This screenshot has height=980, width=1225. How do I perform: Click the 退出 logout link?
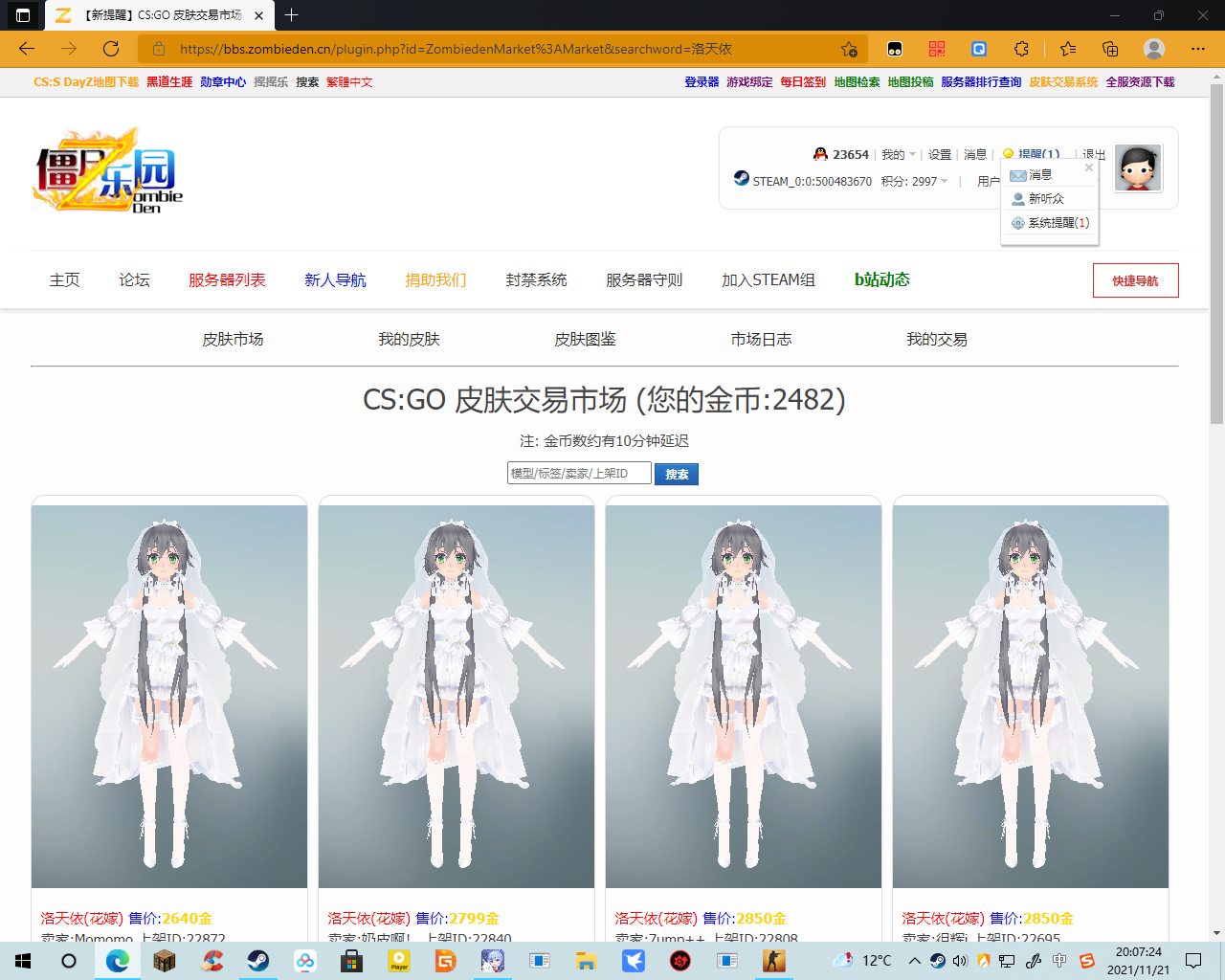1094,154
